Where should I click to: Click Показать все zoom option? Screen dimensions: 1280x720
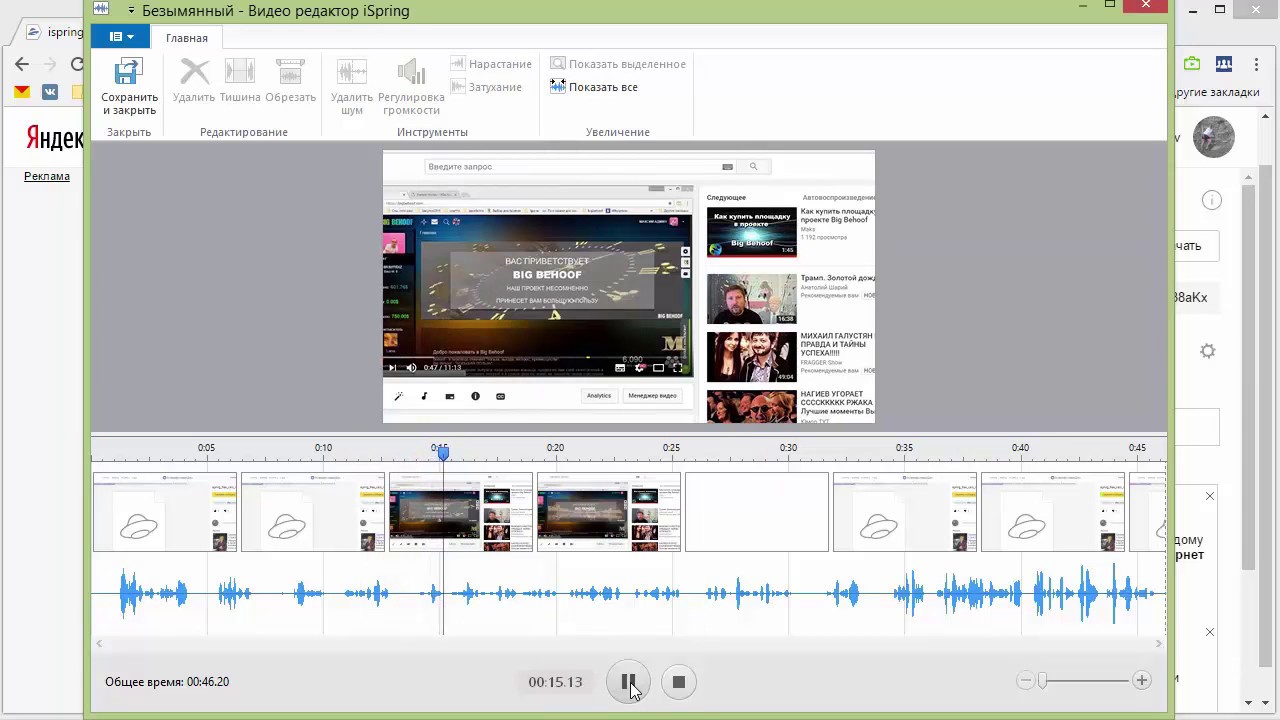tap(594, 87)
